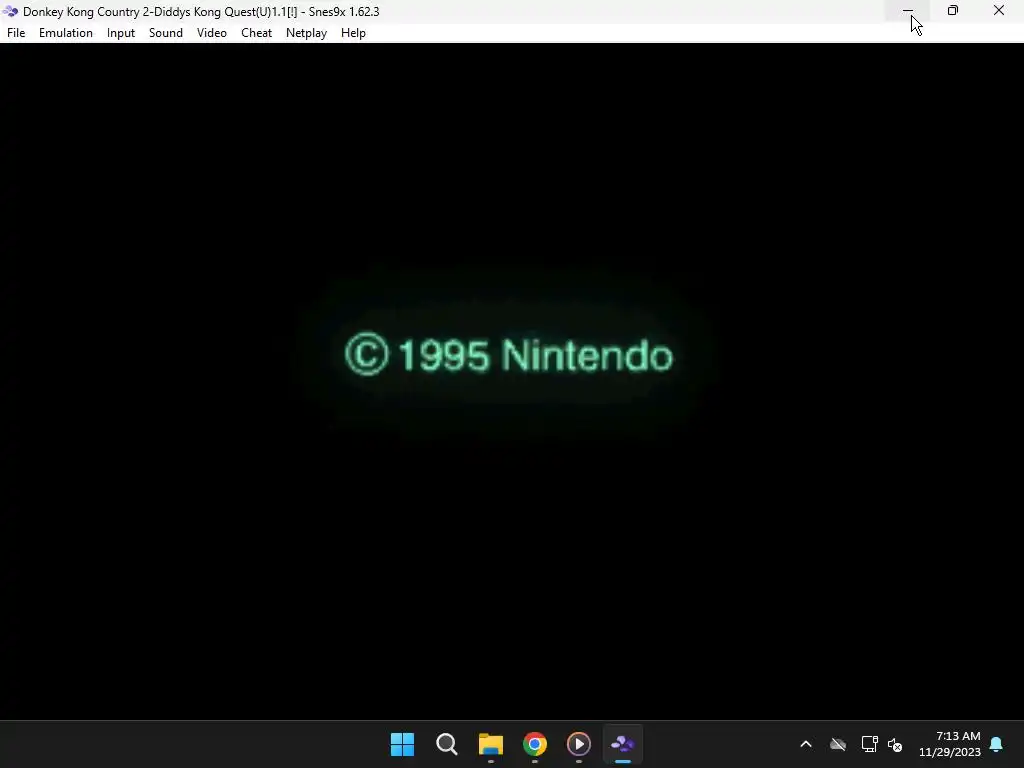Viewport: 1024px width, 768px height.
Task: Select the Snes9x taskbar icon
Action: 622,744
